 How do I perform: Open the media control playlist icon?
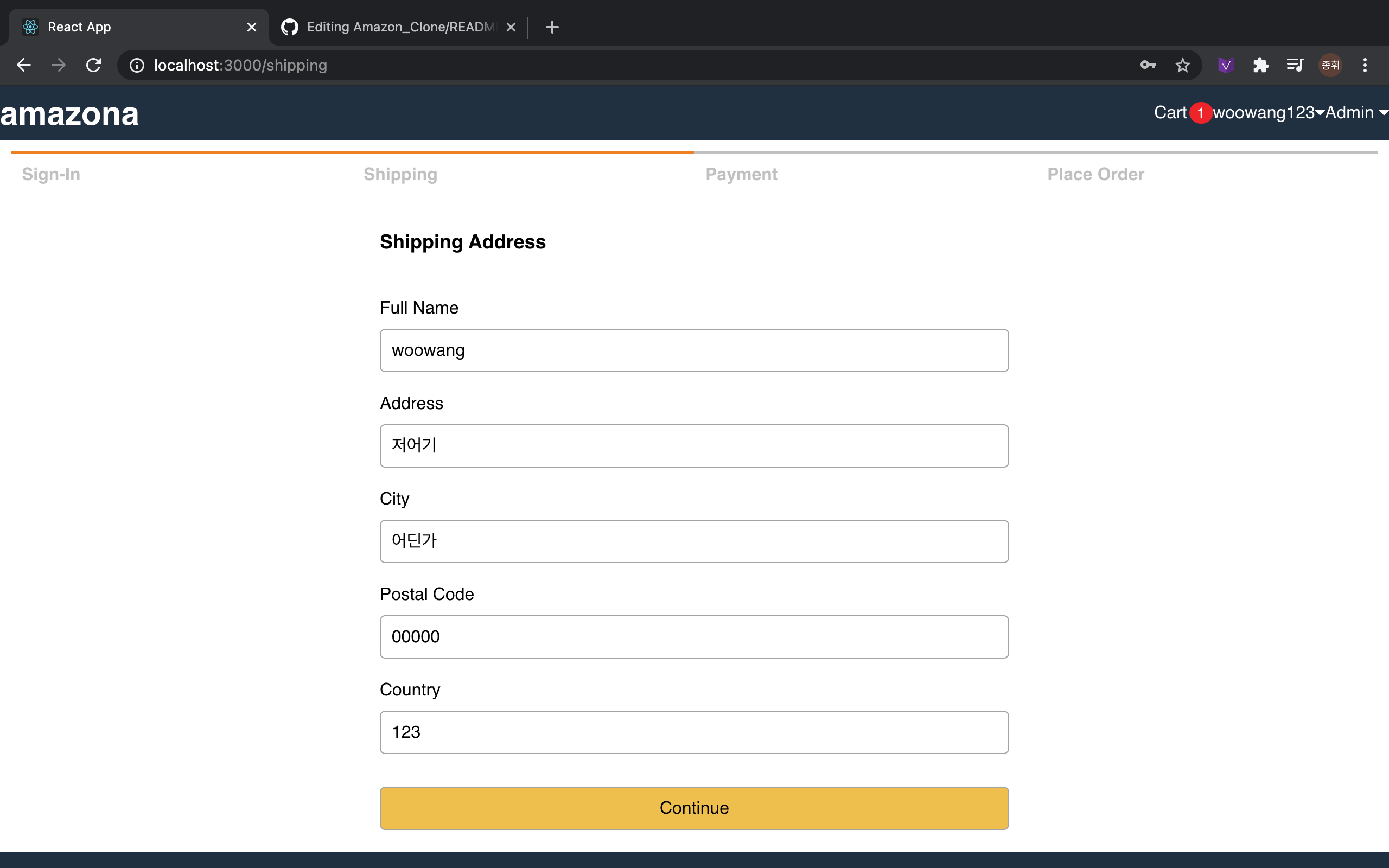pos(1295,65)
